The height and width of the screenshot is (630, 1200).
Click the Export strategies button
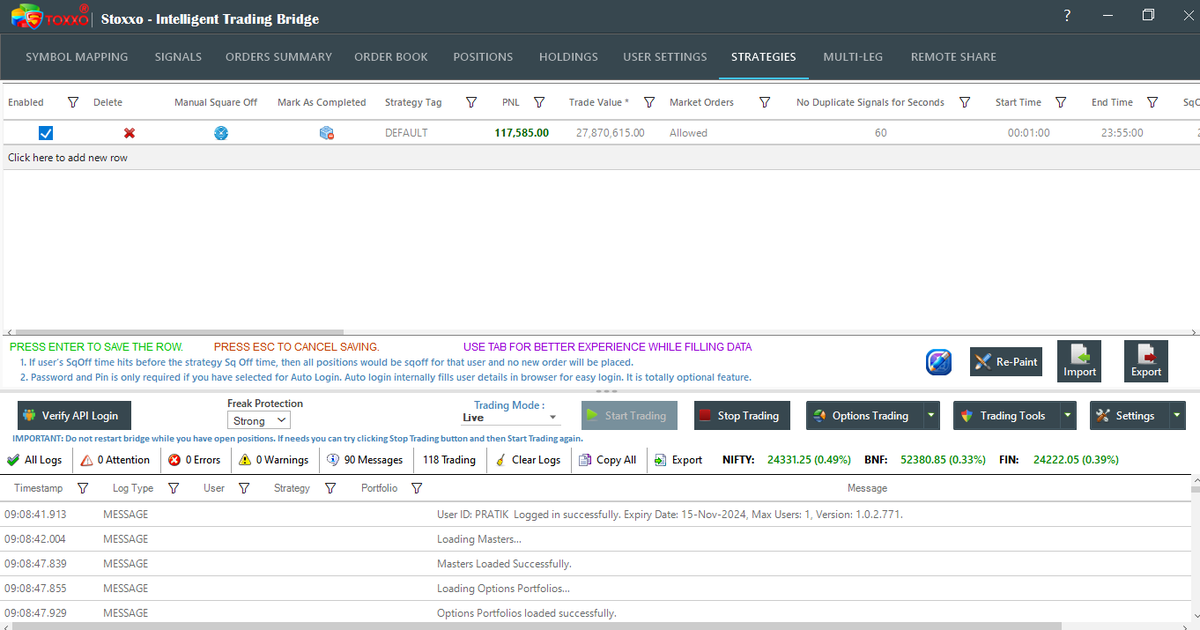(1146, 361)
